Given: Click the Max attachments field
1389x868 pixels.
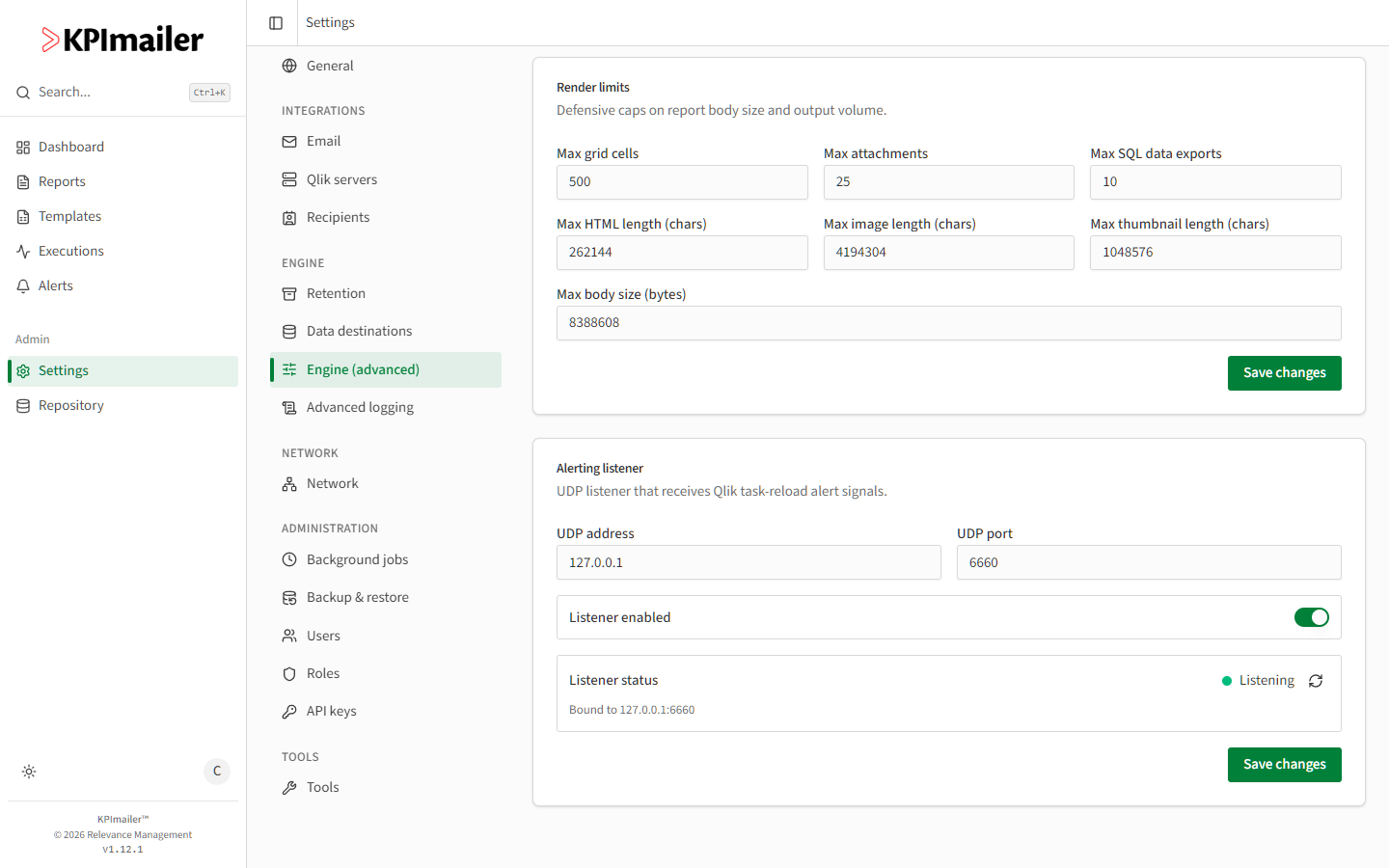Looking at the screenshot, I should [949, 182].
